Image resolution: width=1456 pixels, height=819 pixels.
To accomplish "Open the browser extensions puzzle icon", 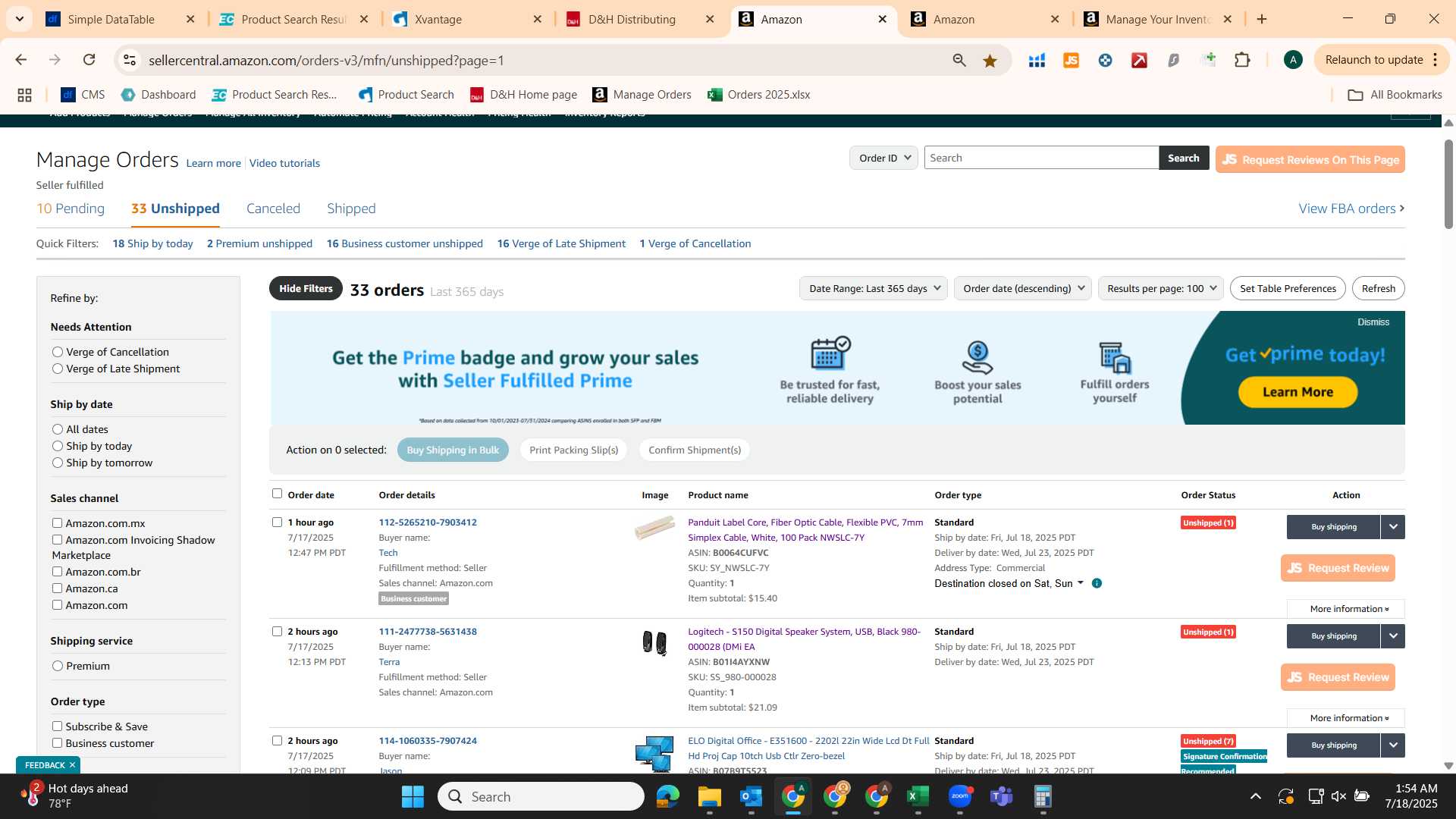I will pyautogui.click(x=1242, y=60).
